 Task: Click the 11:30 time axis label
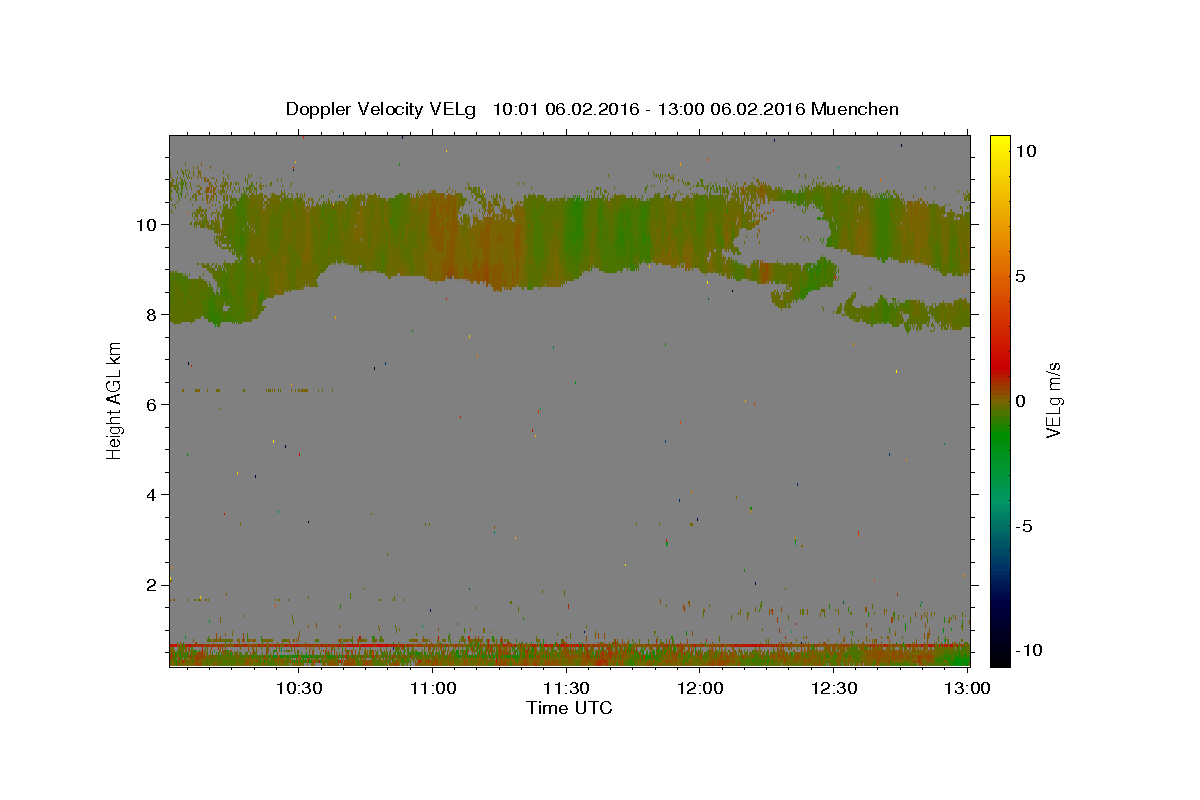566,689
